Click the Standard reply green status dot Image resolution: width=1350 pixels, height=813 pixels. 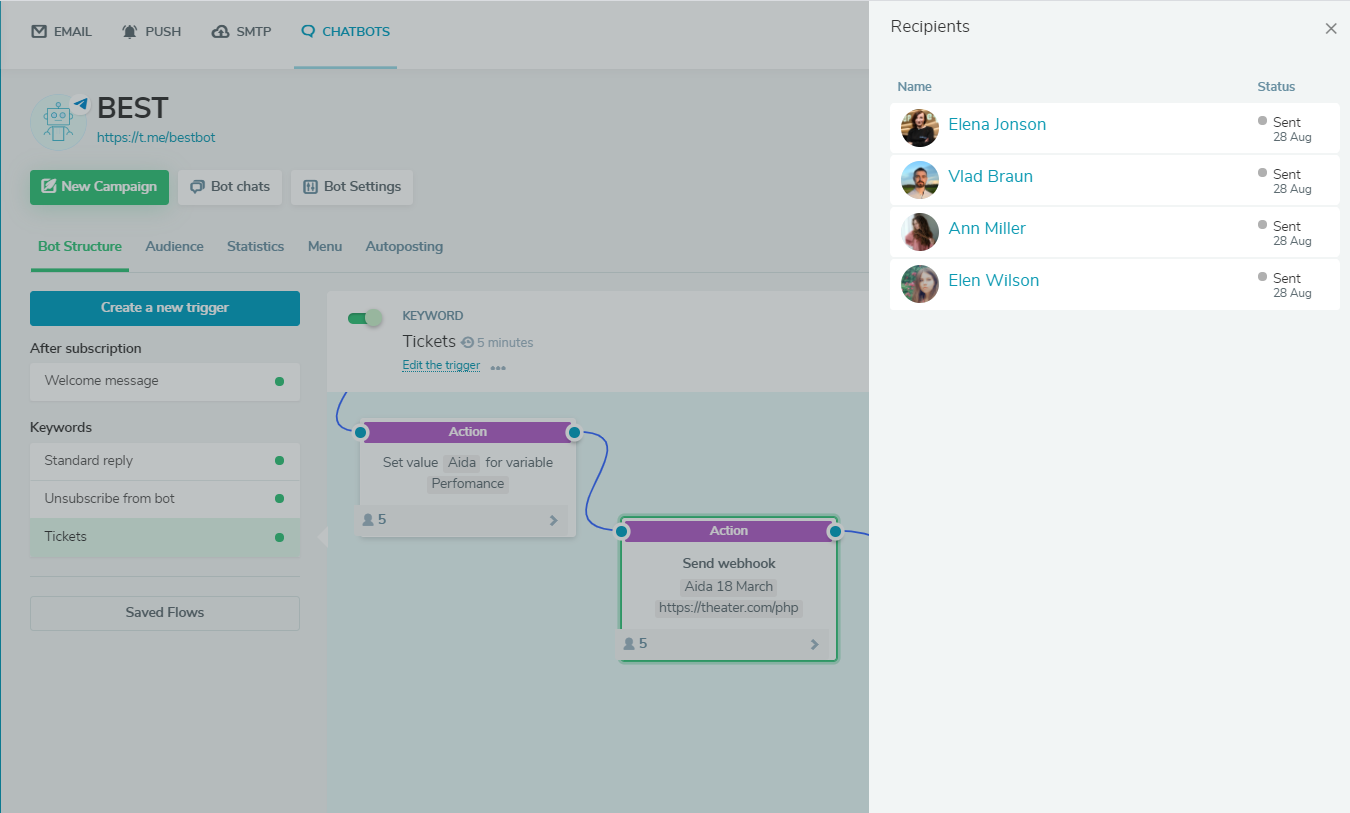(x=279, y=461)
